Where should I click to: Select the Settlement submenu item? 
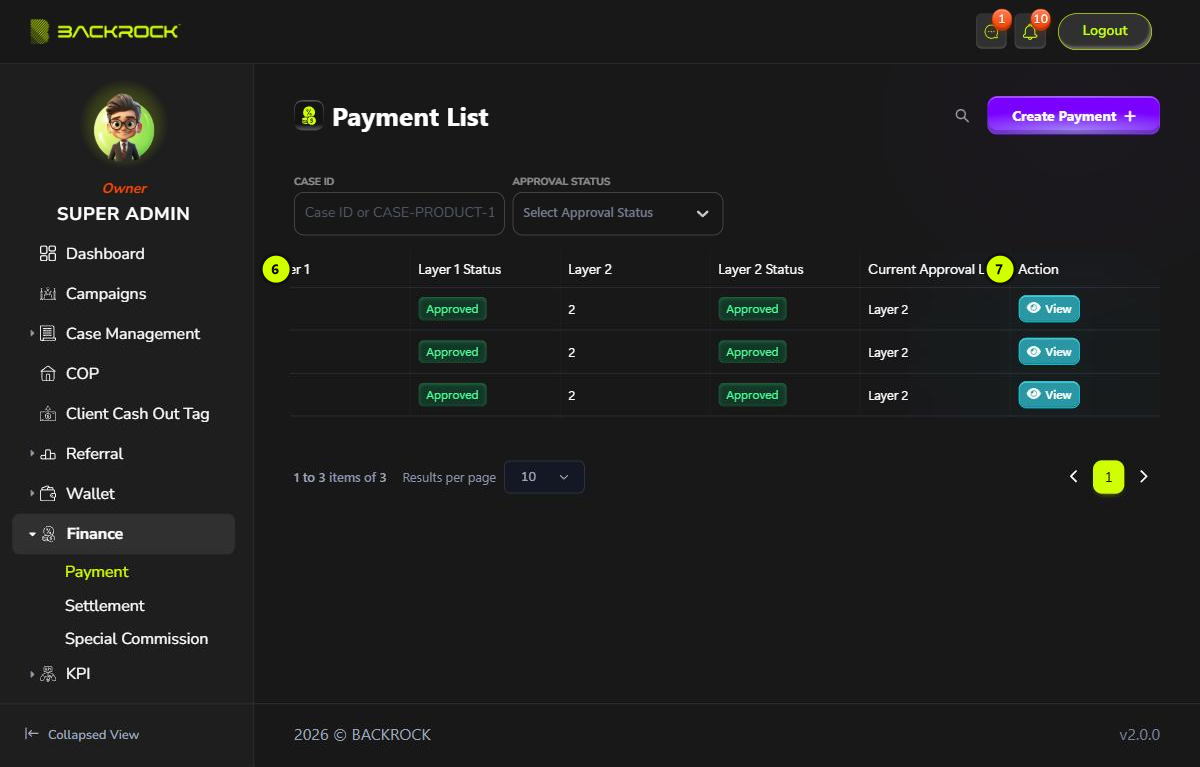click(x=105, y=606)
